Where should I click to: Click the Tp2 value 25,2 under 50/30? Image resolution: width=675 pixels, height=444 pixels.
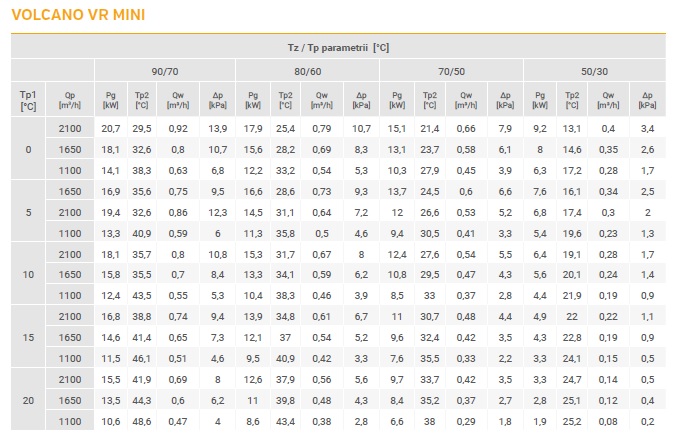(572, 421)
